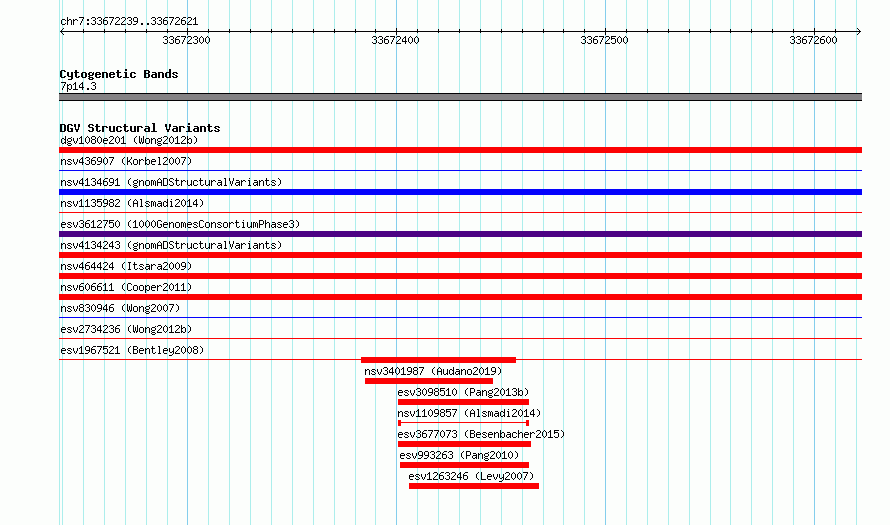Click the red nsv464424 variant bar
Image resolution: width=890 pixels, height=525 pixels.
(460, 276)
